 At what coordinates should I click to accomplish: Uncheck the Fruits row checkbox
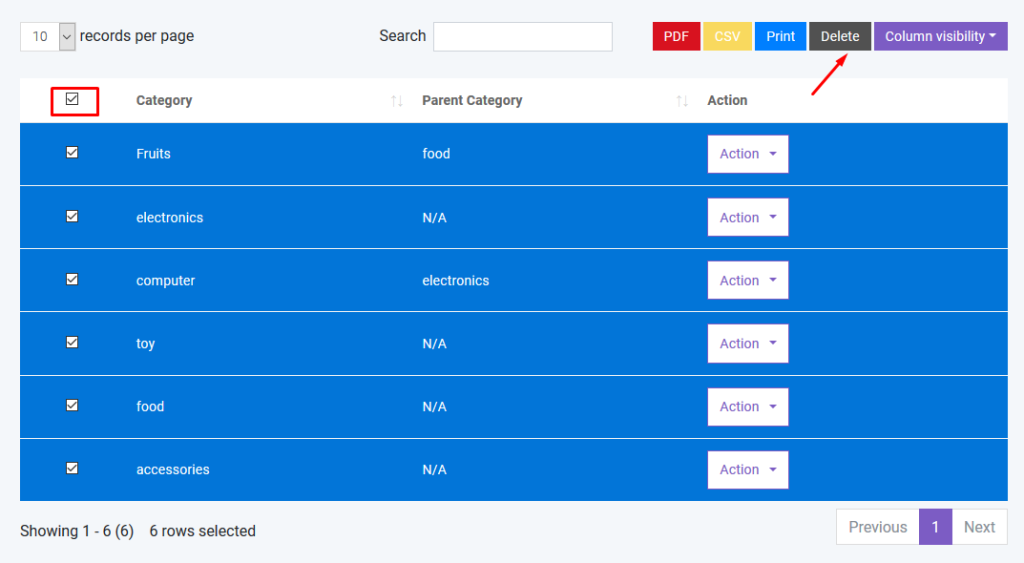tap(72, 153)
